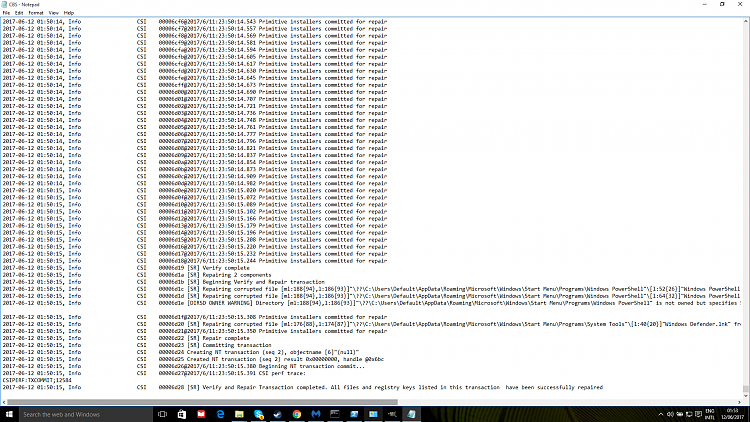Image resolution: width=750 pixels, height=422 pixels.
Task: Click the 'DIRSD OWNER WARNING' log line
Action: click(372, 303)
